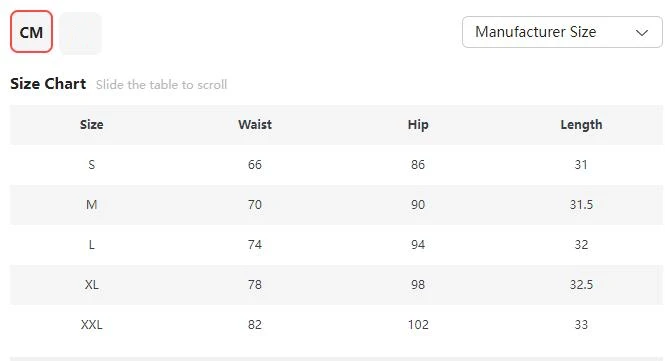Click the waist value 66 for size S
This screenshot has height=361, width=667.
(255, 165)
